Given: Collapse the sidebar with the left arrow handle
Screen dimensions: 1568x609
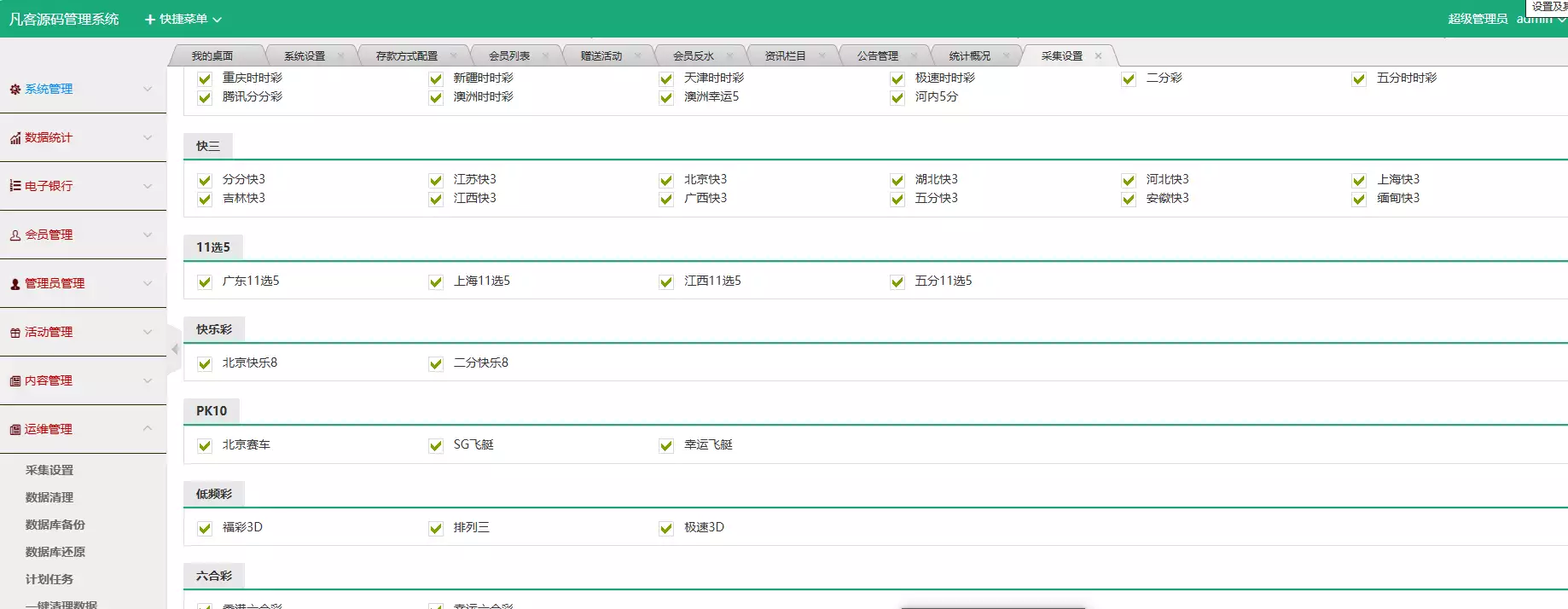Looking at the screenshot, I should (175, 349).
